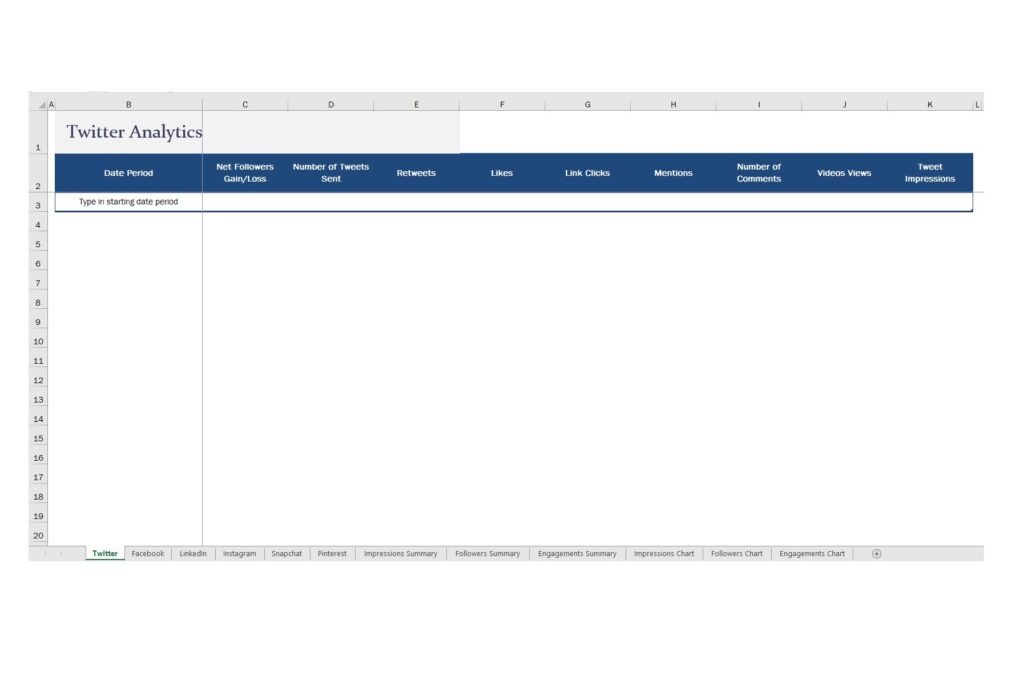The image size is (1024, 684).
Task: Select the Retweets header cell
Action: [416, 173]
